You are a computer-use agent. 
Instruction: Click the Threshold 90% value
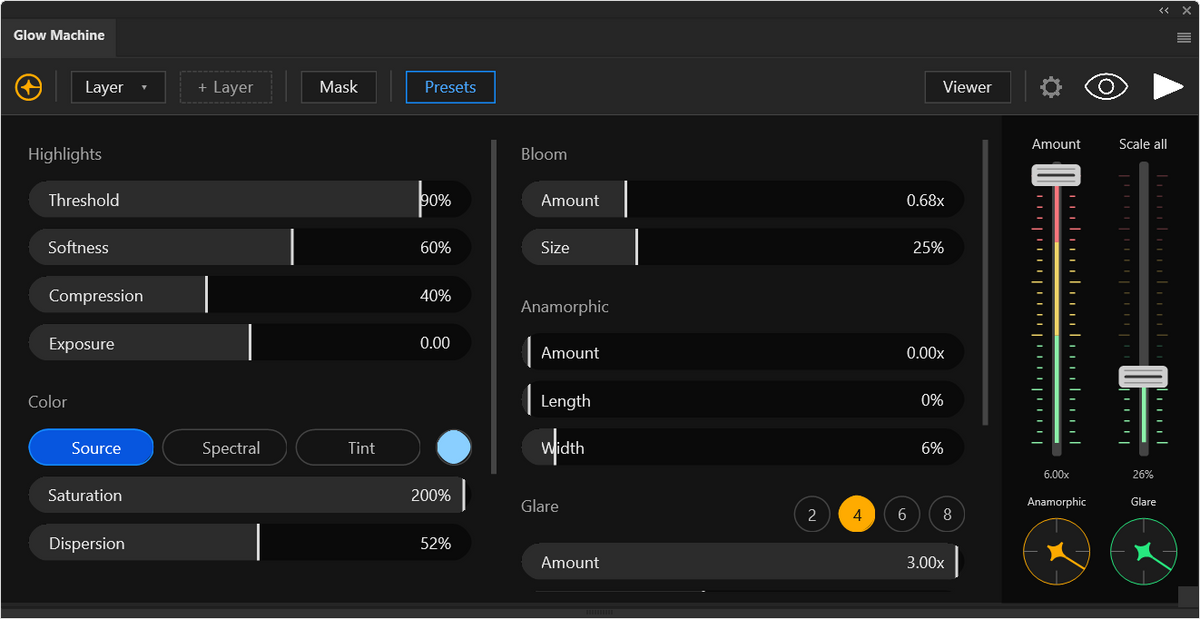click(436, 200)
